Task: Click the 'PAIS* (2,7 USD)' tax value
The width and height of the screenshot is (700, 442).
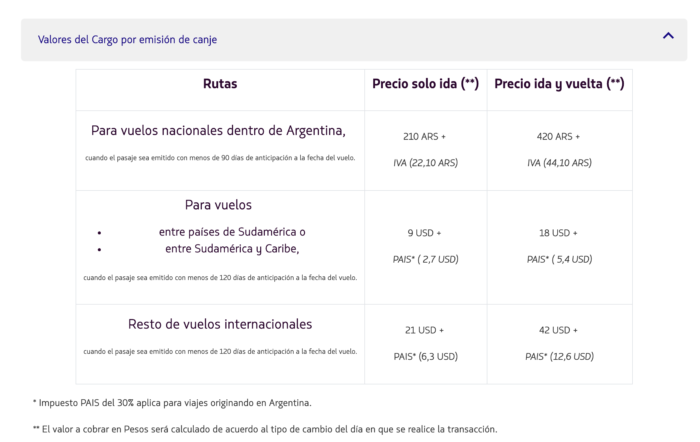Action: pyautogui.click(x=425, y=259)
